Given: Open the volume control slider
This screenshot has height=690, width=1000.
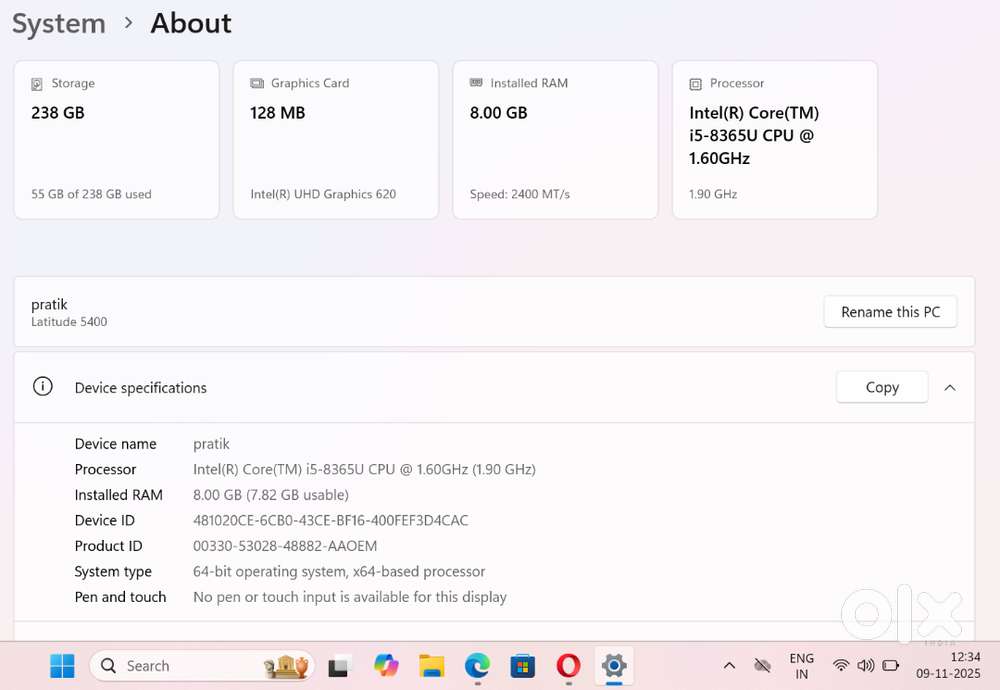Looking at the screenshot, I should point(865,665).
